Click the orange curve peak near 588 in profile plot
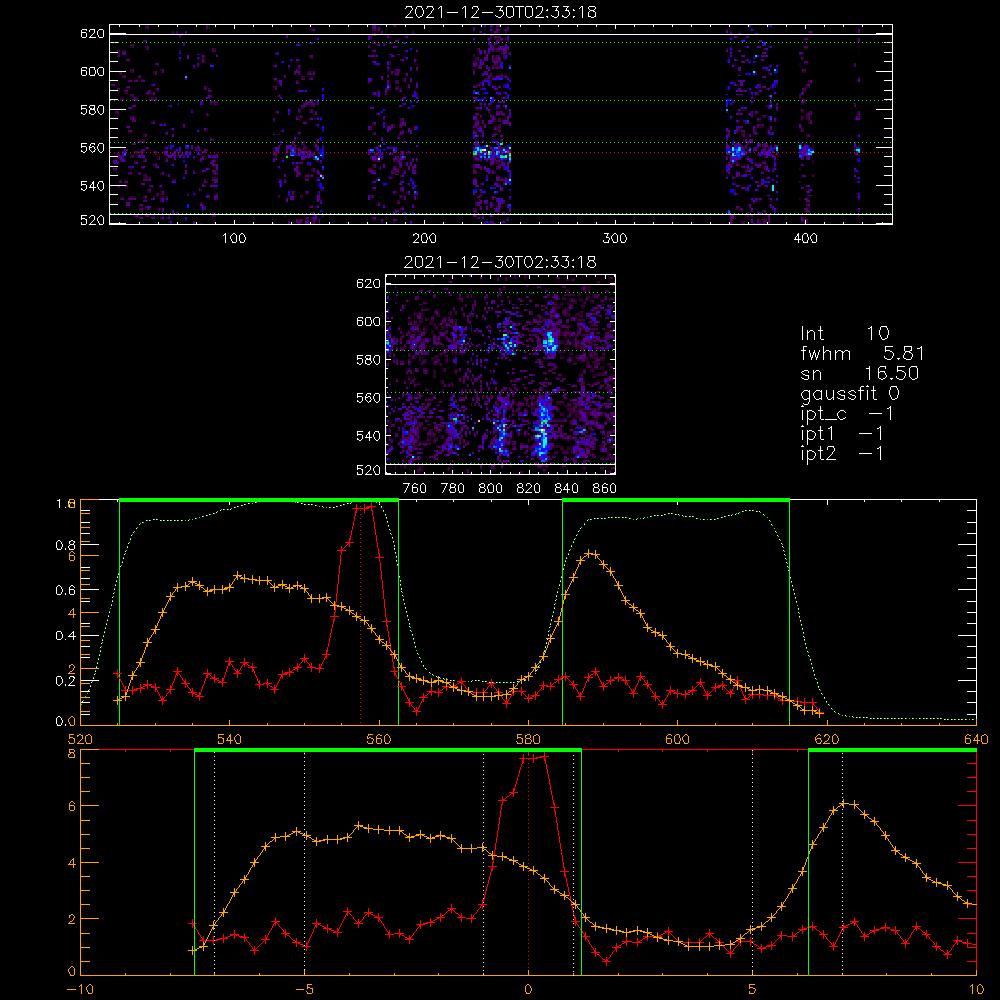This screenshot has height=1000, width=1000. coord(591,554)
